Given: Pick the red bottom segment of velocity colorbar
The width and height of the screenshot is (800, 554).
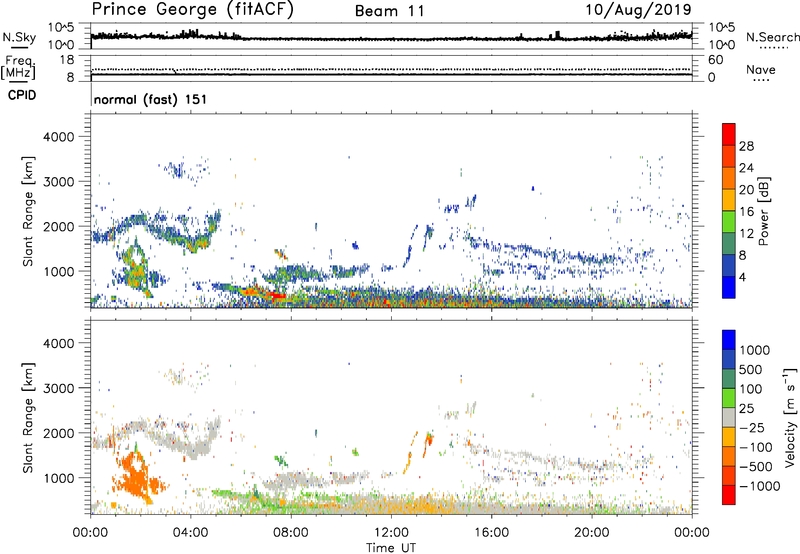Looking at the screenshot, I should pyautogui.click(x=729, y=495).
